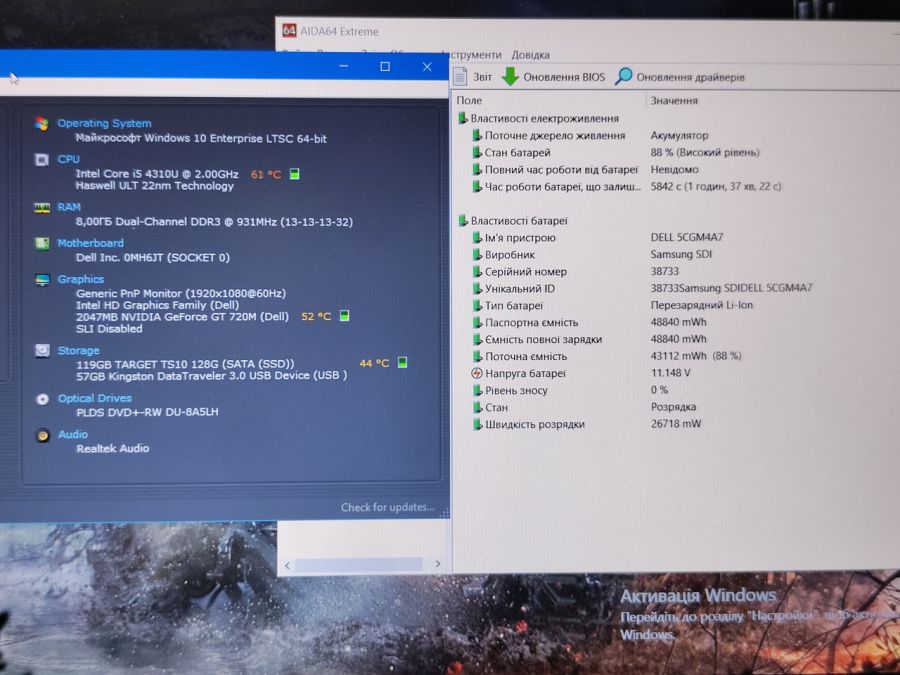
Task: Click the Graphics monitor icon in Speccy
Action: 42,280
